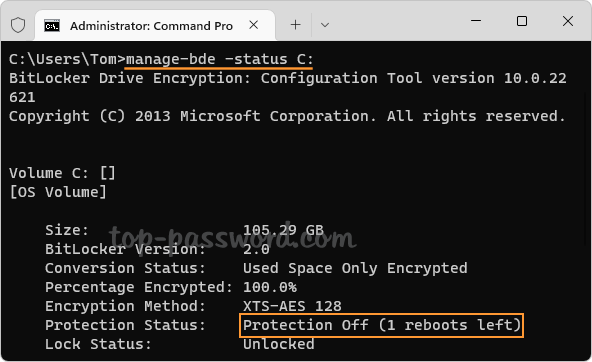
Task: Click the administrator shield icon
Action: [18, 25]
